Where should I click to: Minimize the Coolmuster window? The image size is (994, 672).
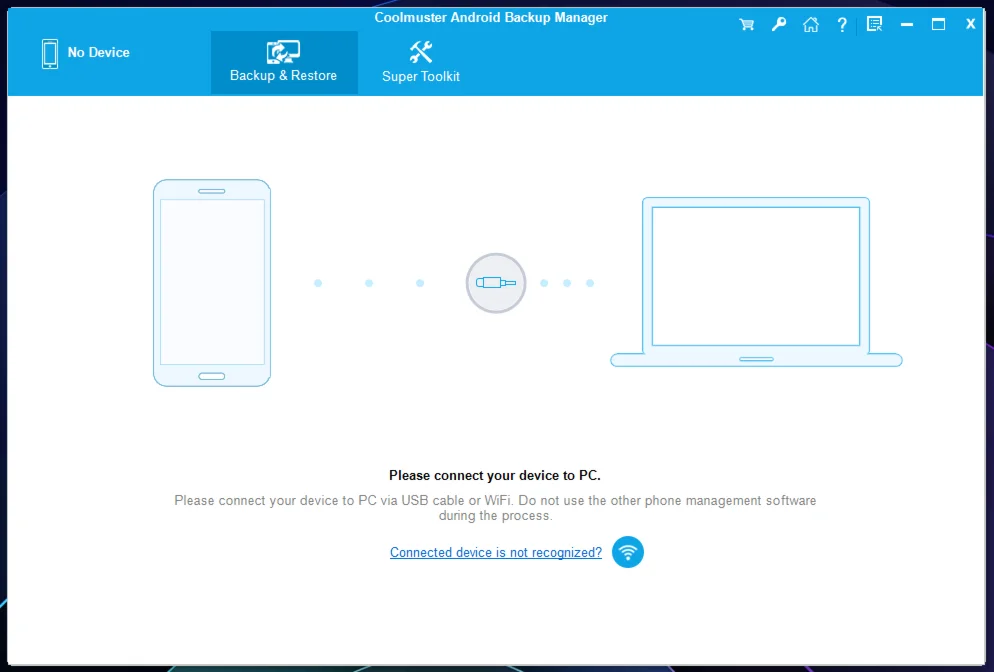[x=907, y=25]
